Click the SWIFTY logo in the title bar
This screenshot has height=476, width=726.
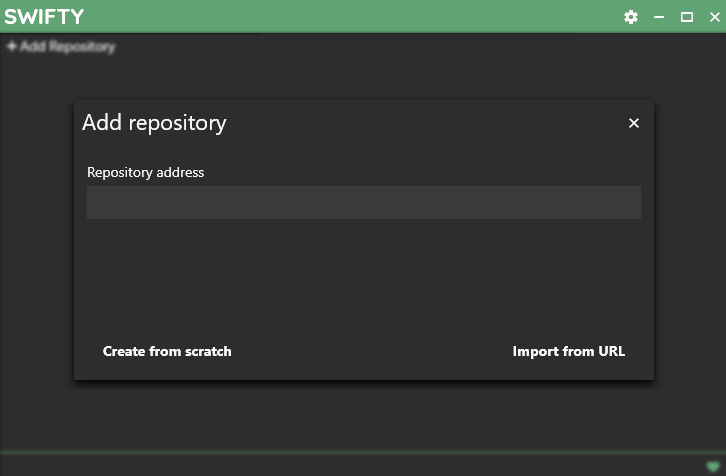44,17
